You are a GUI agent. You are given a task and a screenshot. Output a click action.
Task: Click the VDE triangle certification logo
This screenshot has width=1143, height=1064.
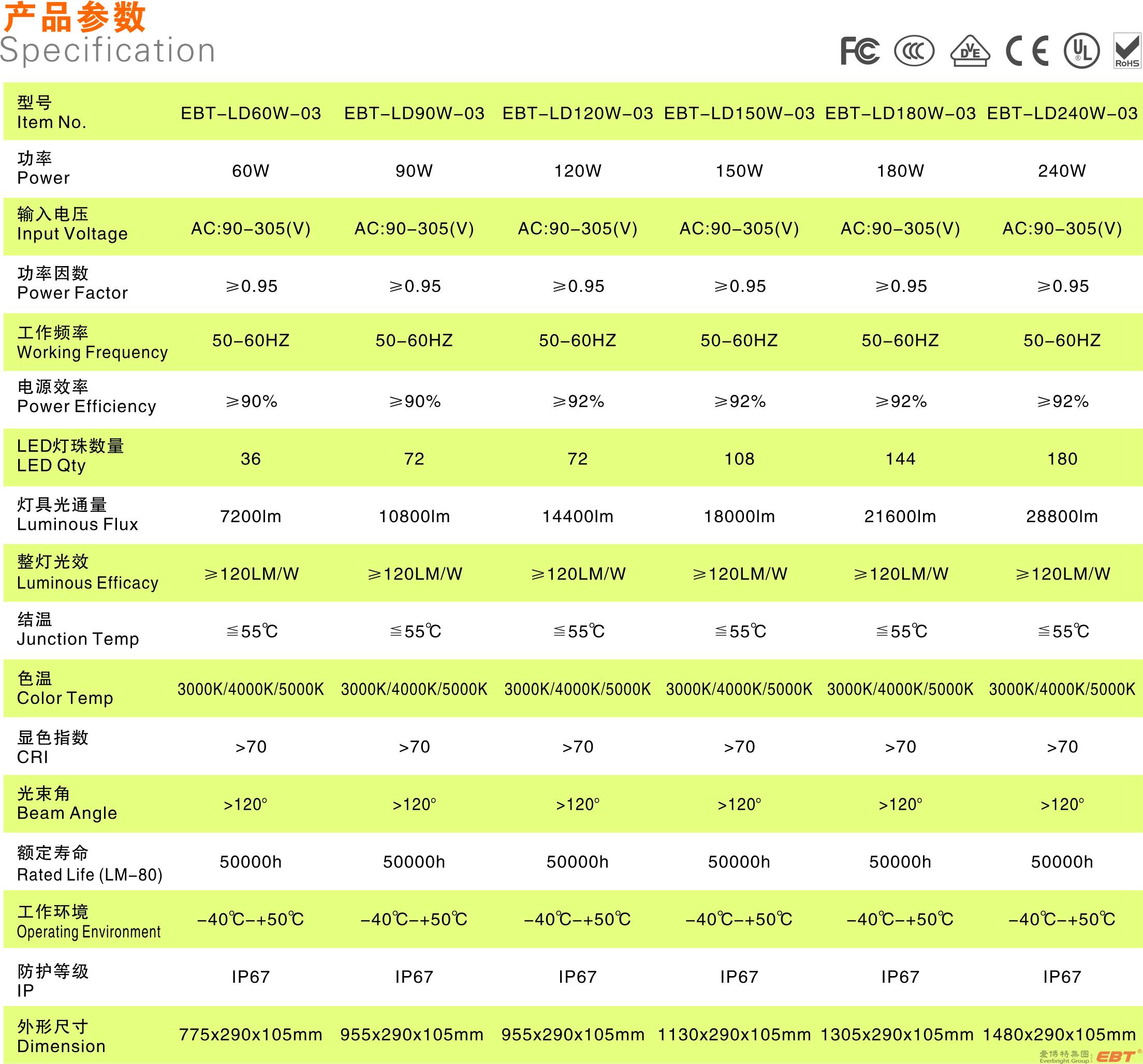(x=970, y=51)
